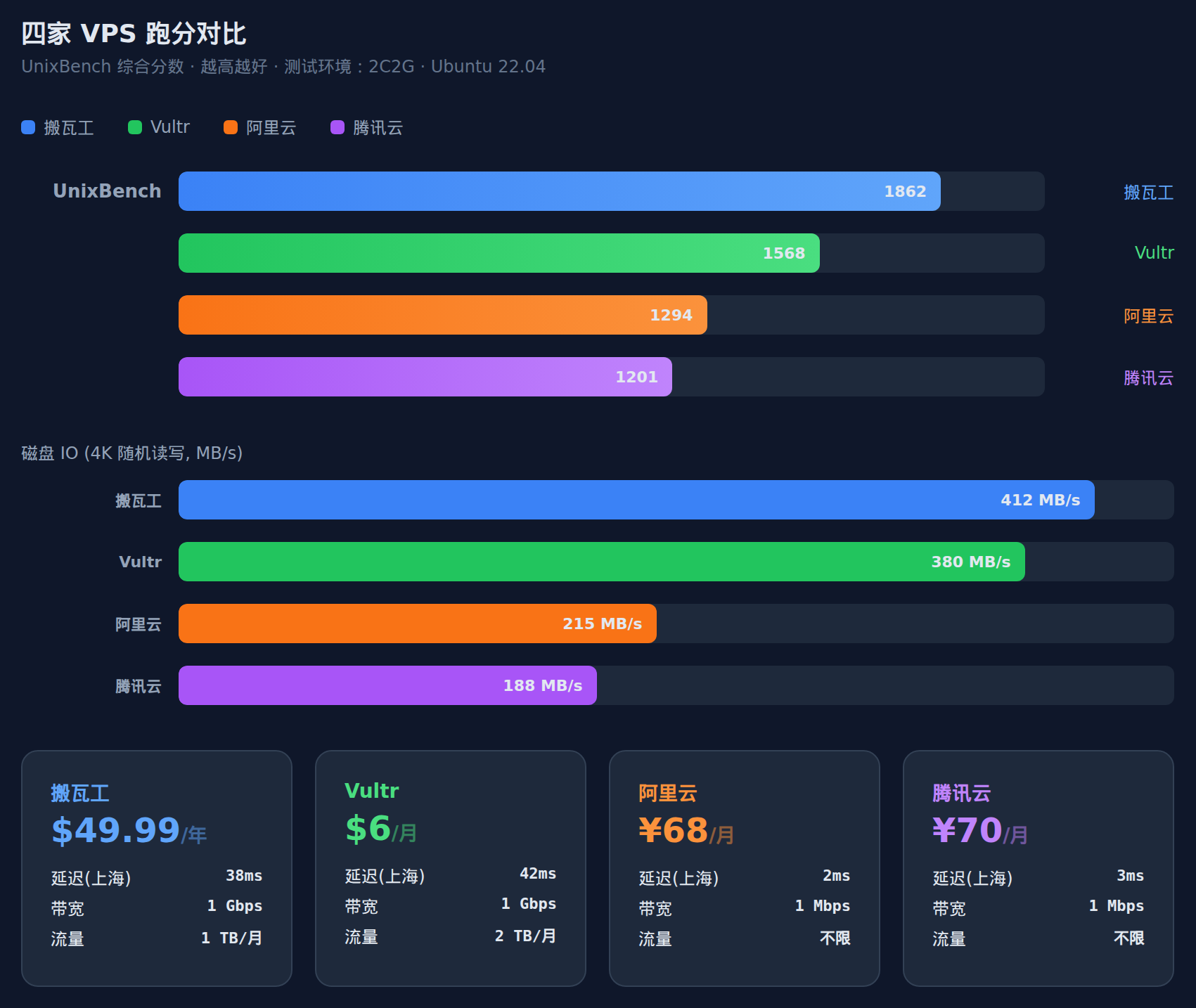Select the purple bar showing 1201

point(425,377)
